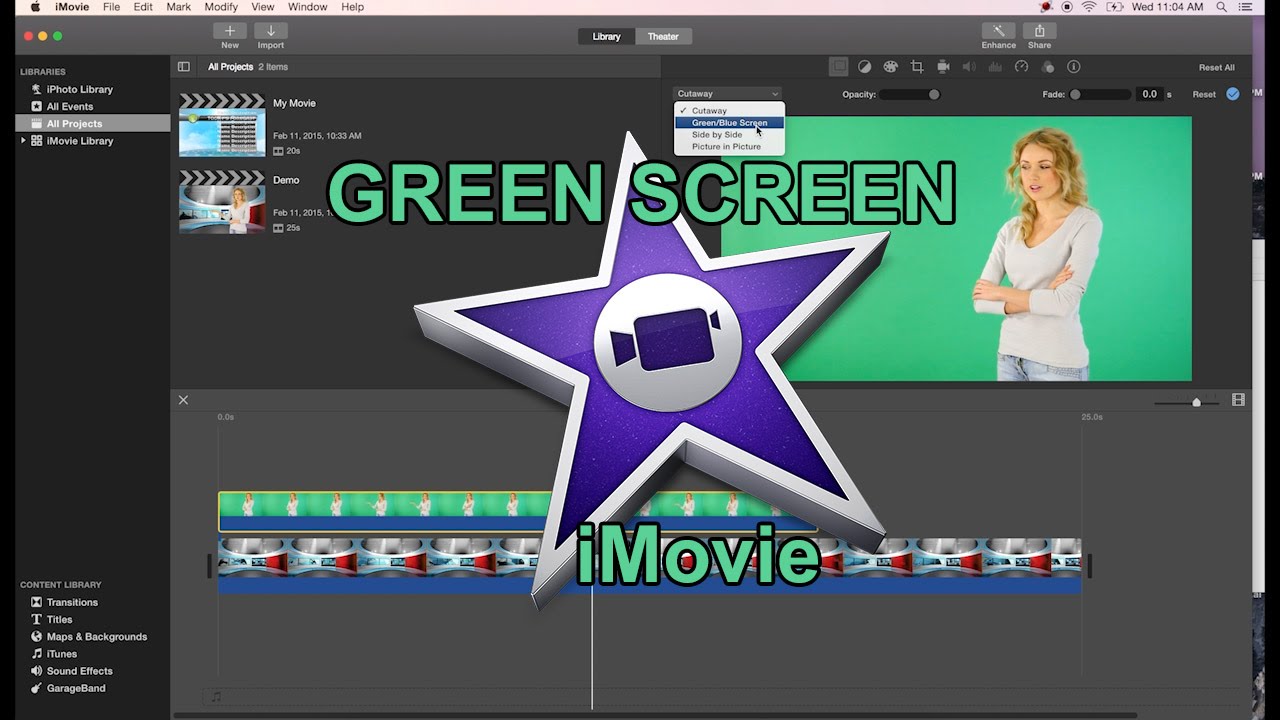Open the Help menu
The image size is (1280, 720).
pyautogui.click(x=352, y=7)
